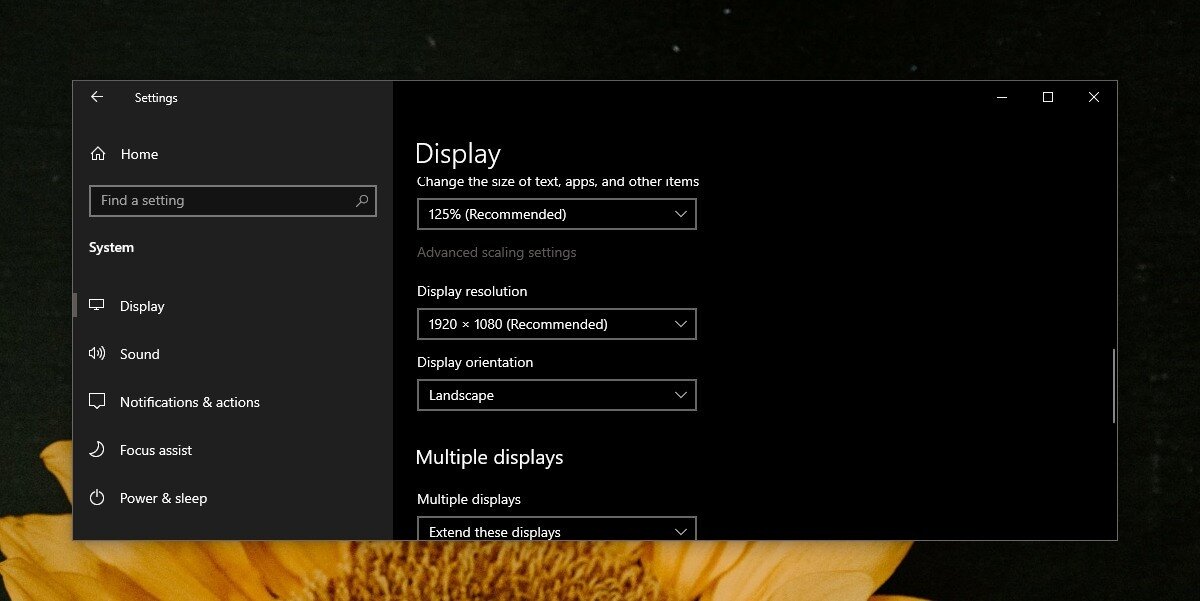This screenshot has height=601, width=1200.
Task: Select Sound from the sidebar menu
Action: [140, 353]
